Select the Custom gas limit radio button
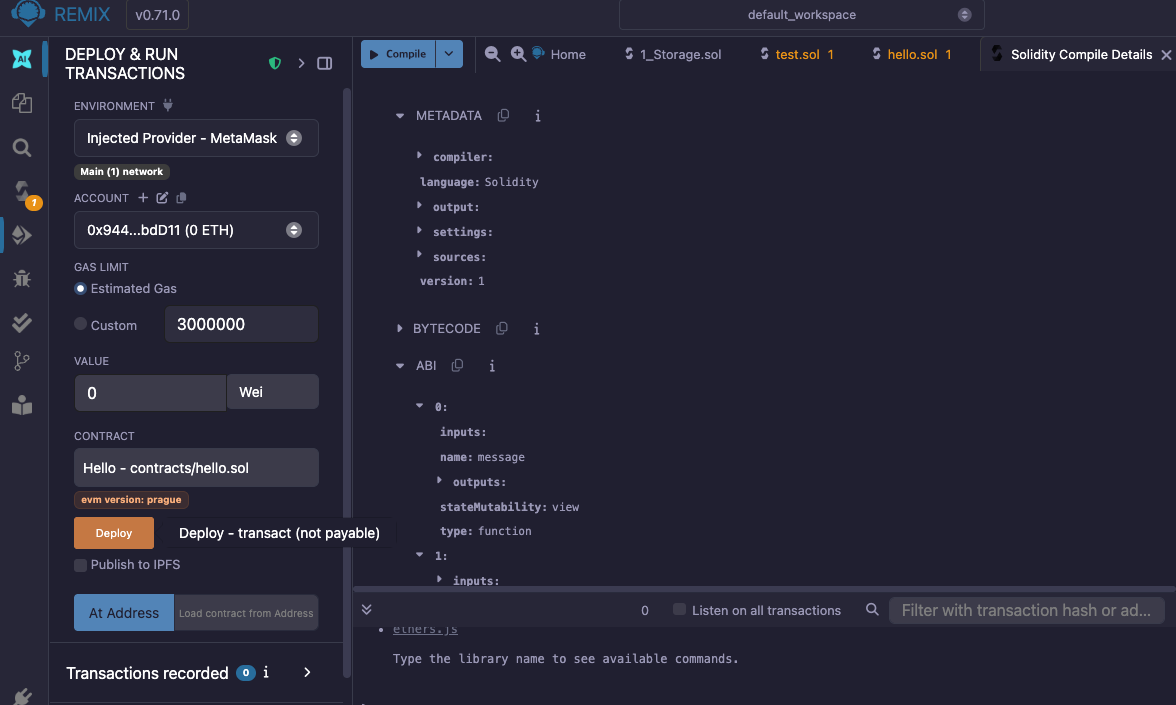The image size is (1176, 705). pos(81,324)
